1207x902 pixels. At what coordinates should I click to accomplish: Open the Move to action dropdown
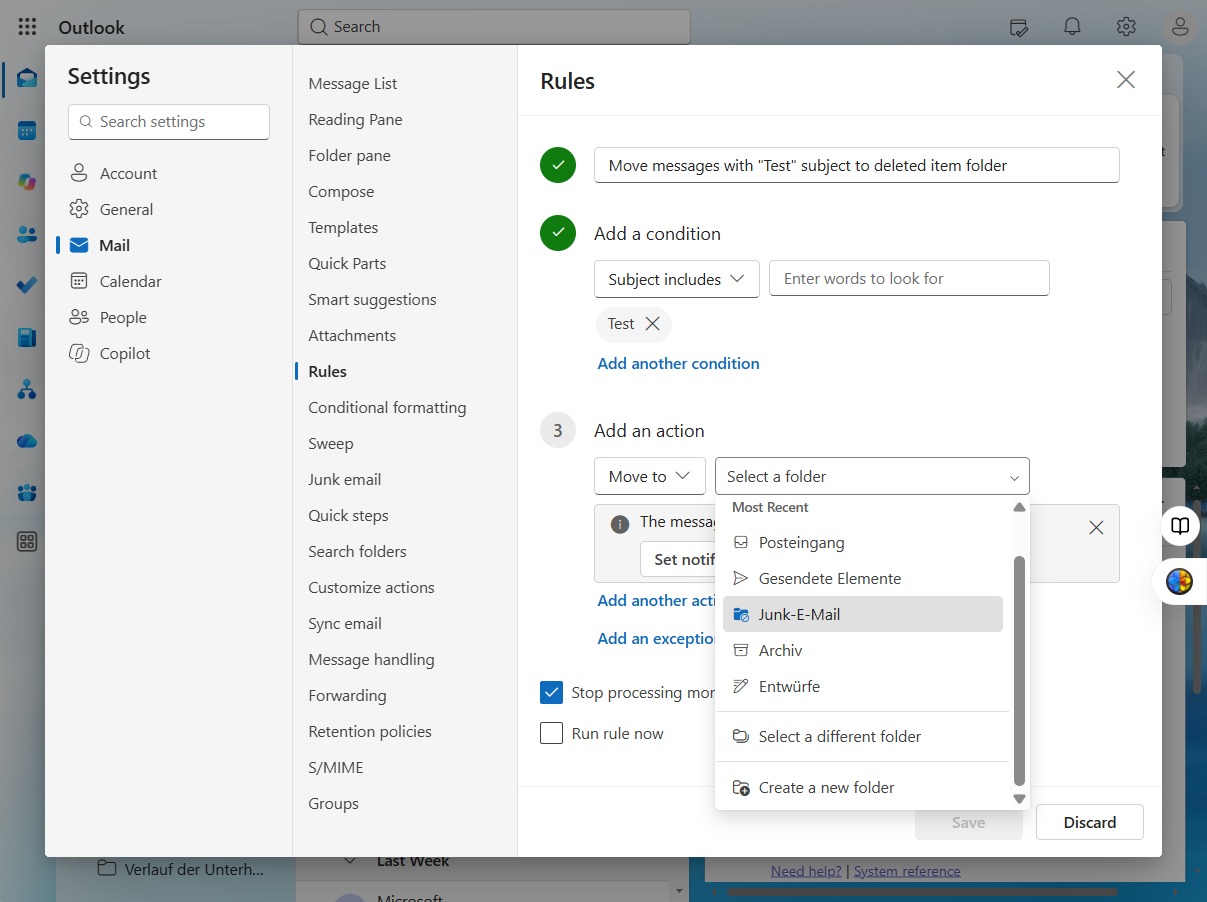point(650,476)
